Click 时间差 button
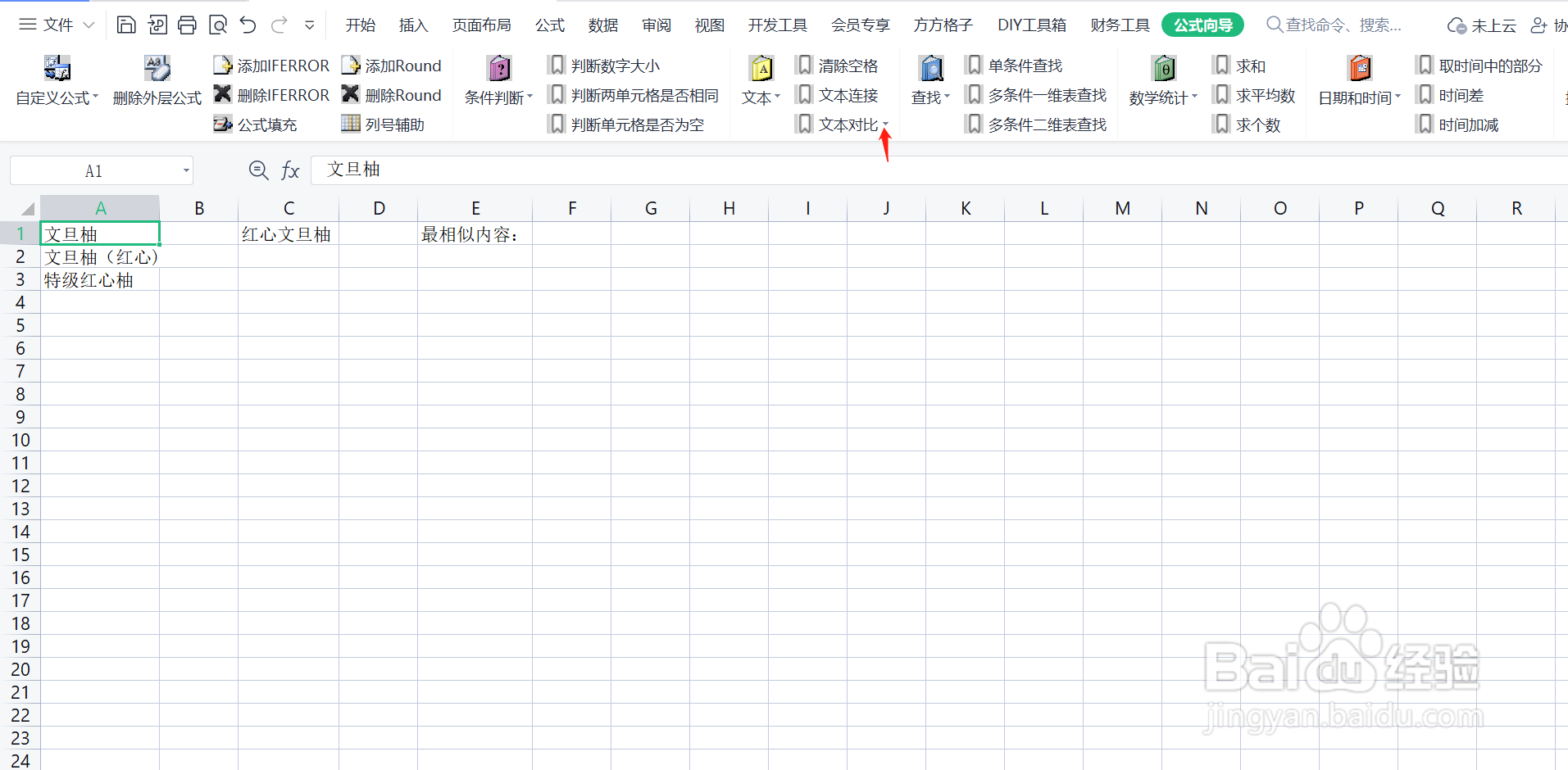 click(1450, 95)
